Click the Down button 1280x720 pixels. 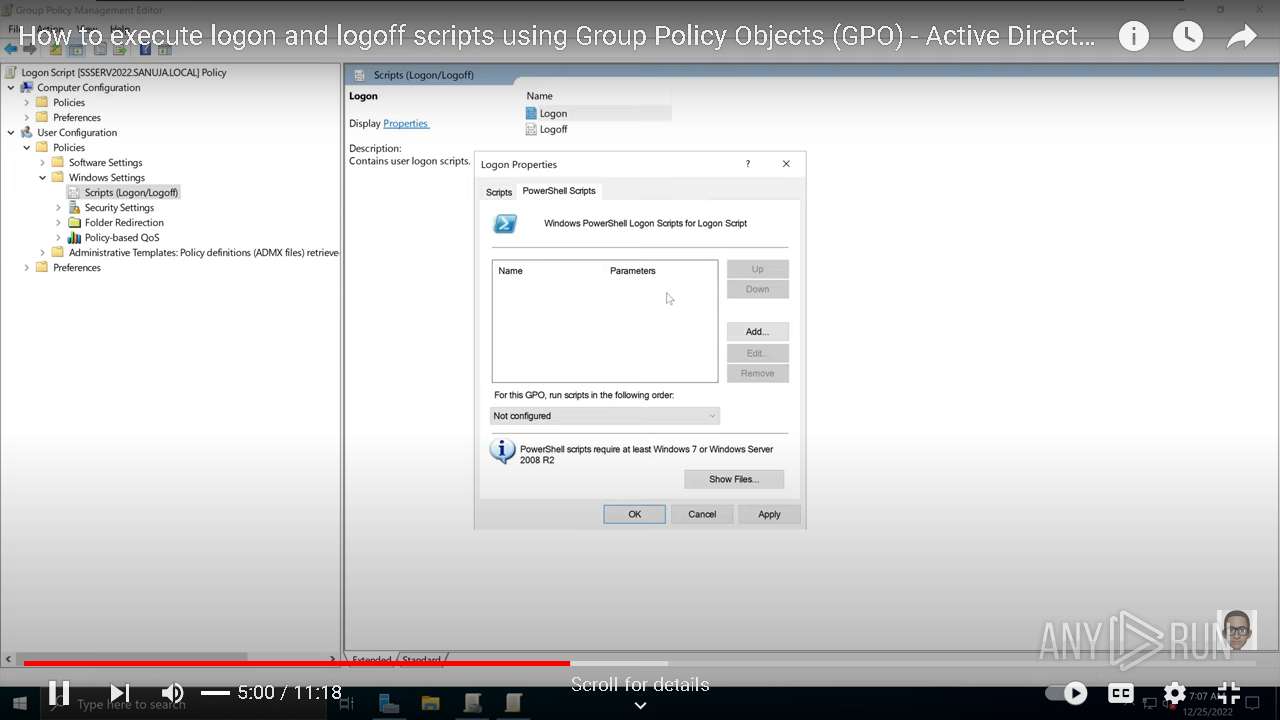coord(757,289)
